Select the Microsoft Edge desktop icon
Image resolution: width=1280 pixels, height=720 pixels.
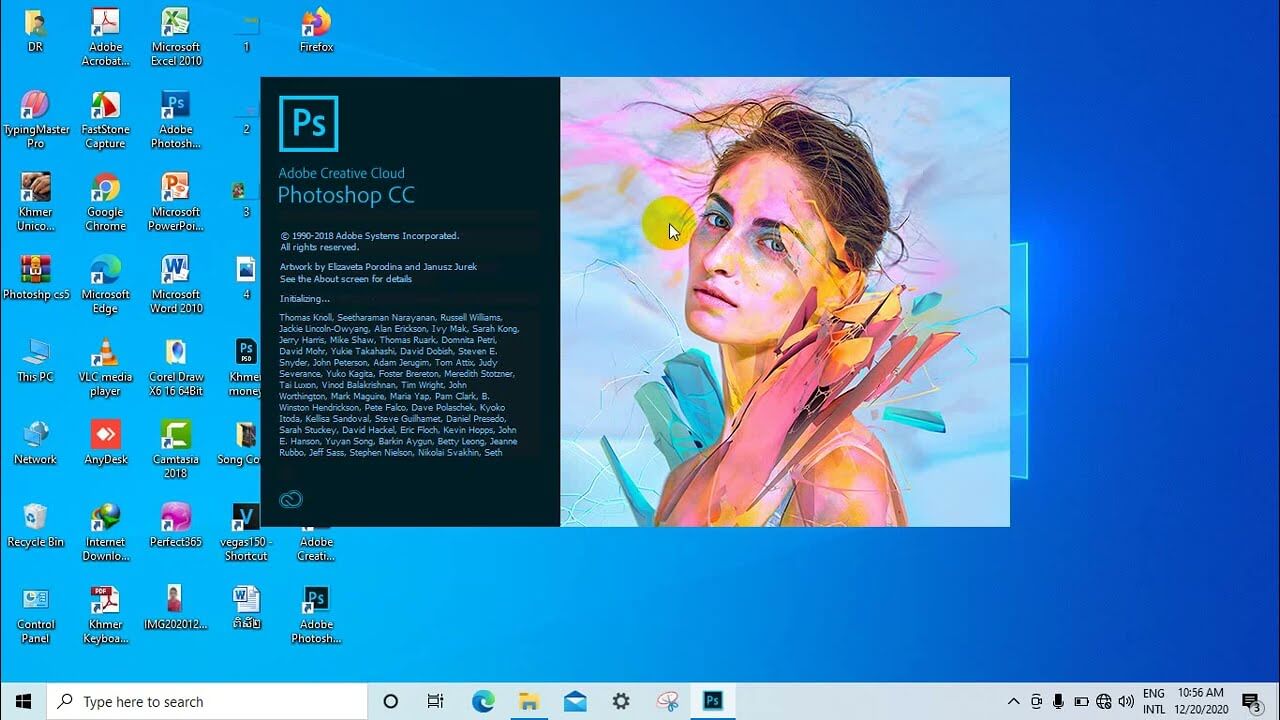(x=105, y=285)
